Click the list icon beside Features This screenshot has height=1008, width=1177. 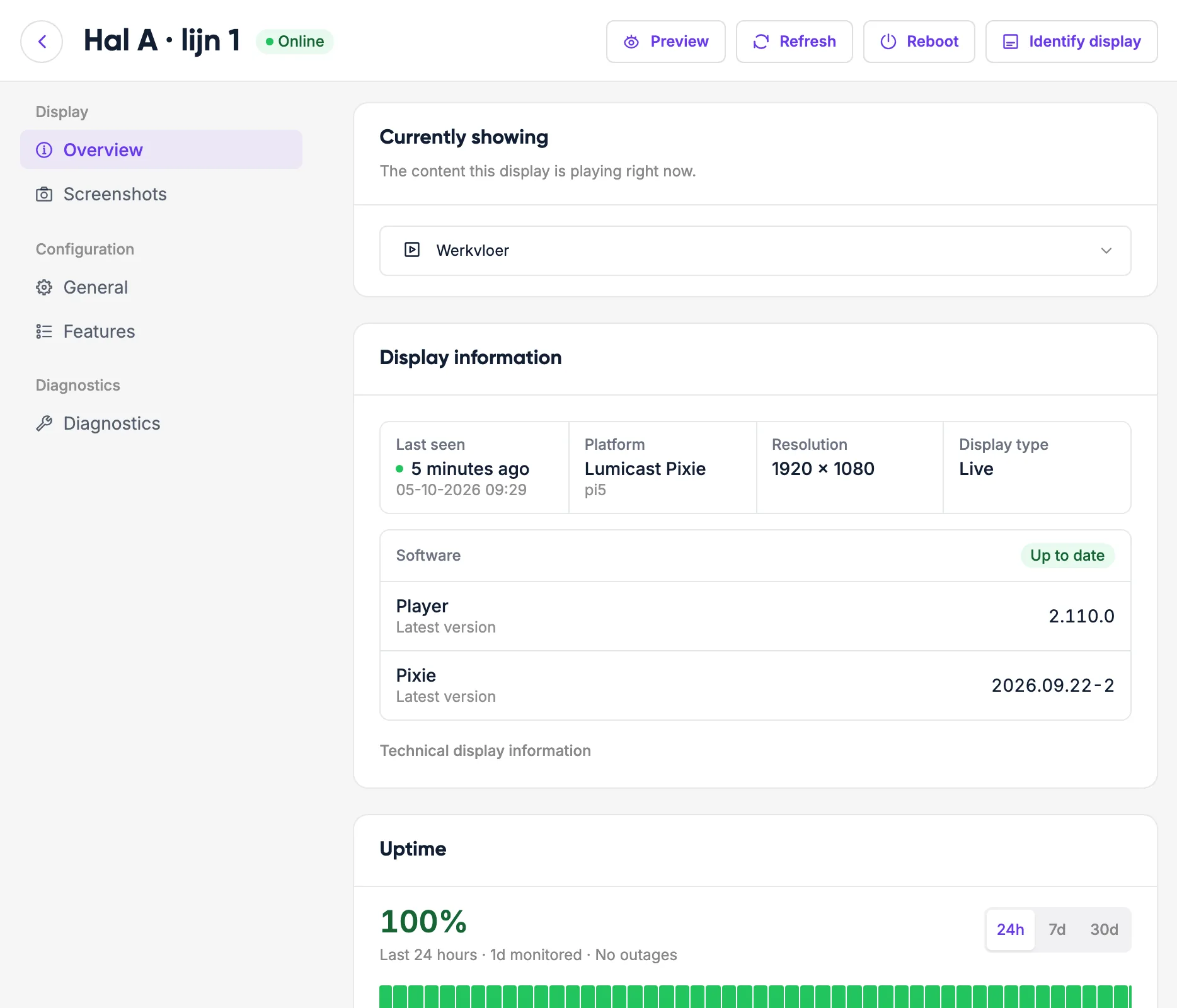click(x=44, y=331)
